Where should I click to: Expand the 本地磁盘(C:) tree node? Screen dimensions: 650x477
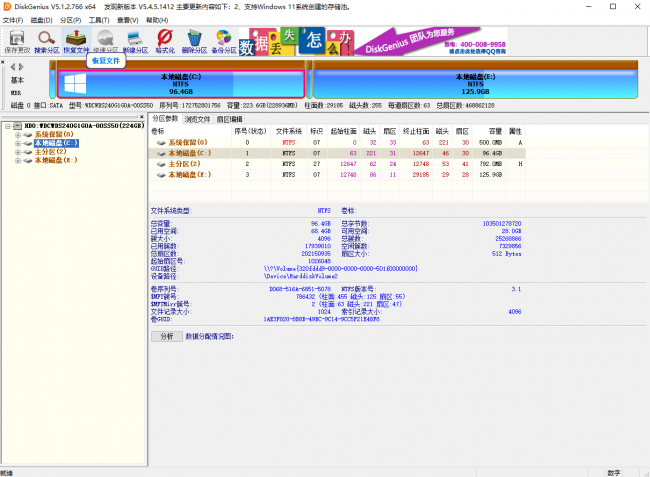coord(18,143)
